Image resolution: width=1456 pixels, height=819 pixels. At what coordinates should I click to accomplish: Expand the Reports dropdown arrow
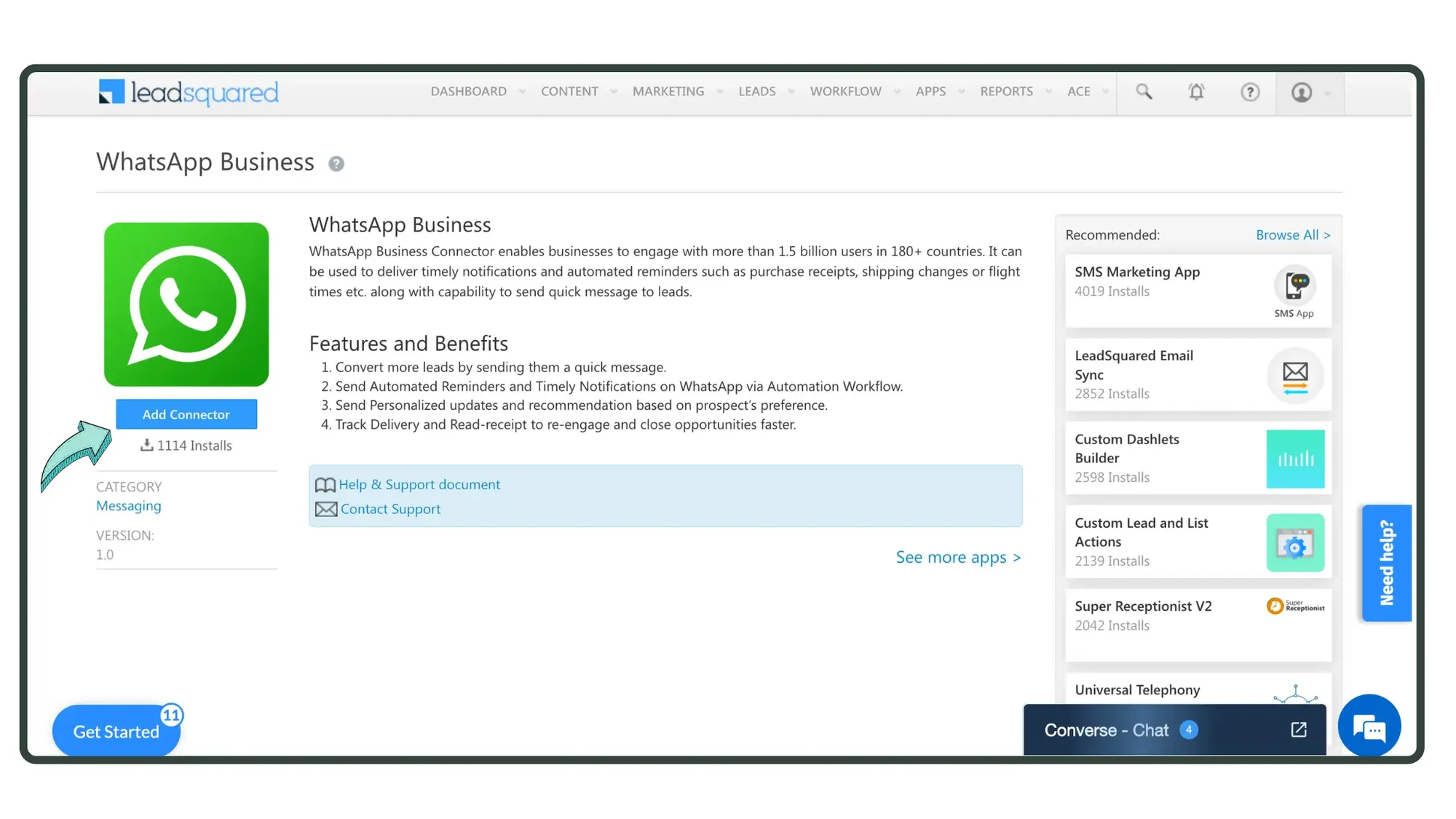(x=1048, y=92)
